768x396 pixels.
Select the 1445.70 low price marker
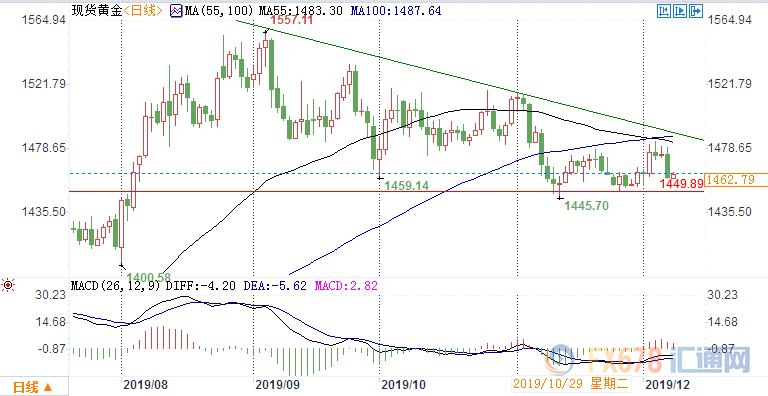586,206
